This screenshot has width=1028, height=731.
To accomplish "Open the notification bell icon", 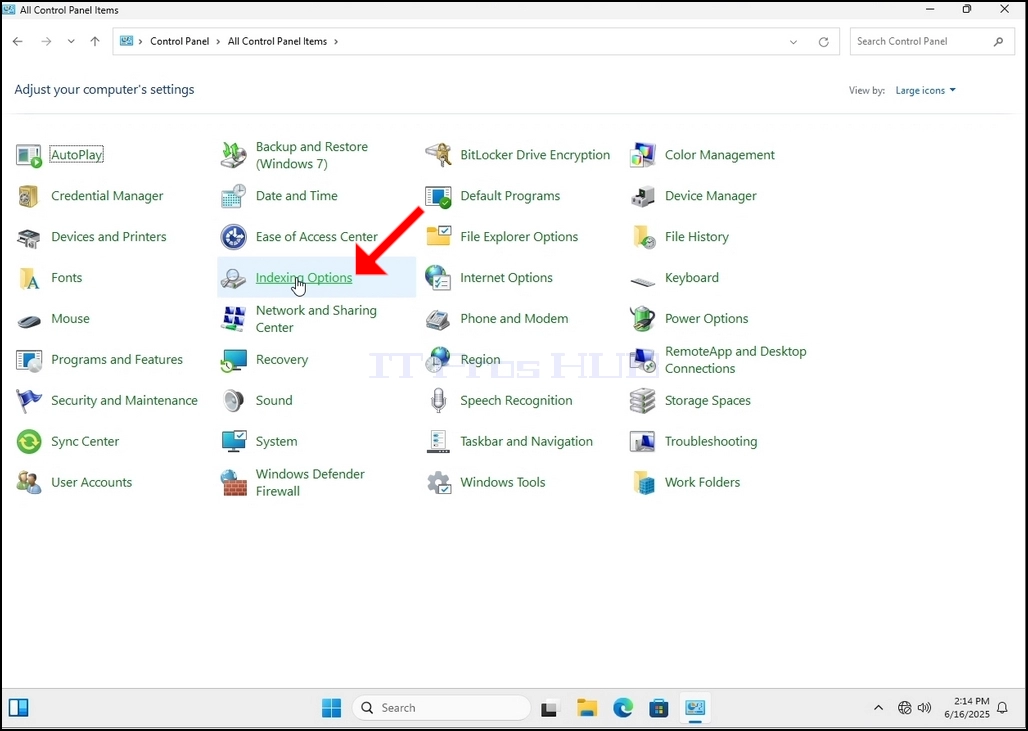I will point(1002,708).
